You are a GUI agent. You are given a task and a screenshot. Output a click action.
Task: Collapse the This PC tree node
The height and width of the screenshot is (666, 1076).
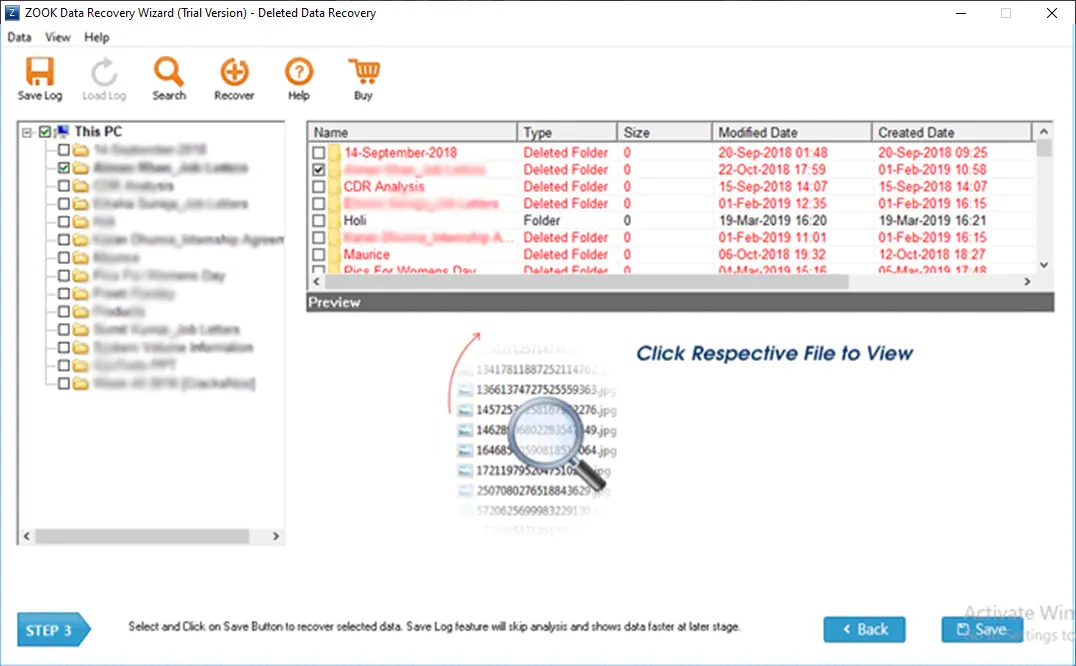coord(27,132)
